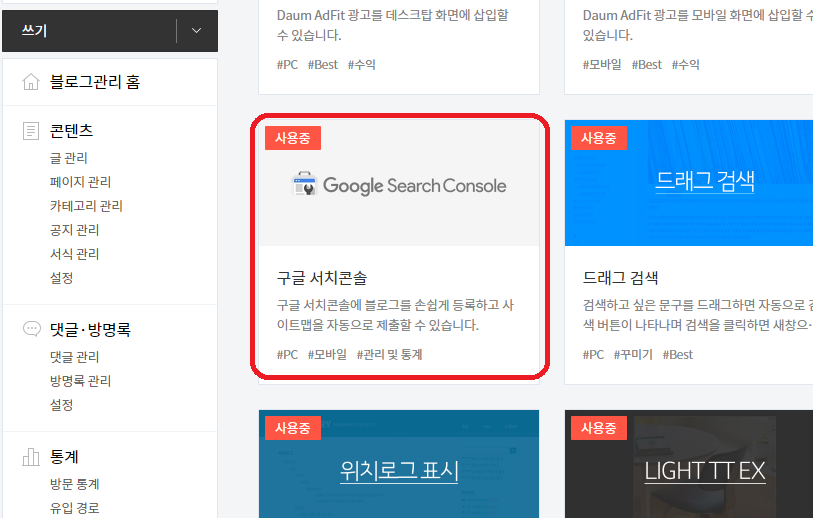Screen dimensions: 813x518
Task: Click #모바일 tag on 구글 서치콘솔 card
Action: coord(327,355)
